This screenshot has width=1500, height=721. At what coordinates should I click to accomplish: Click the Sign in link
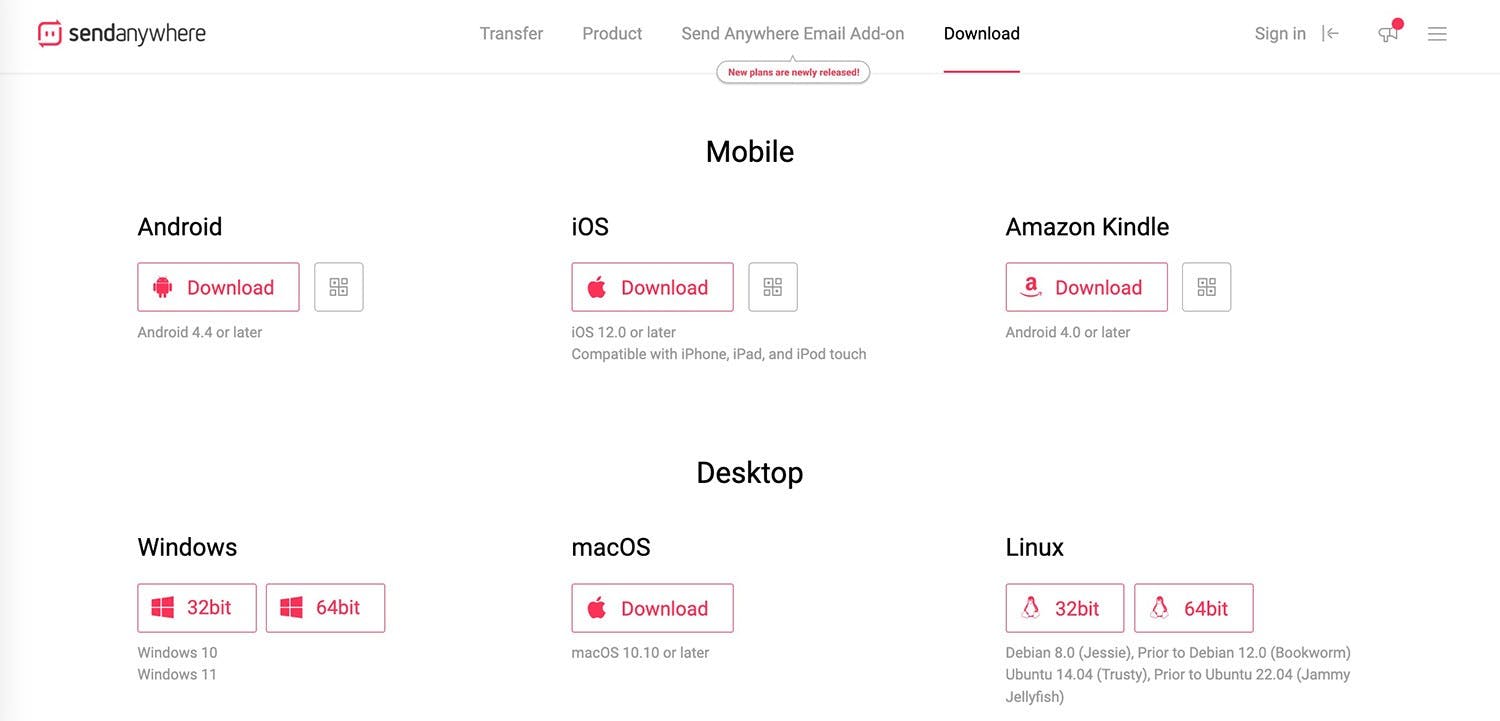coord(1280,33)
